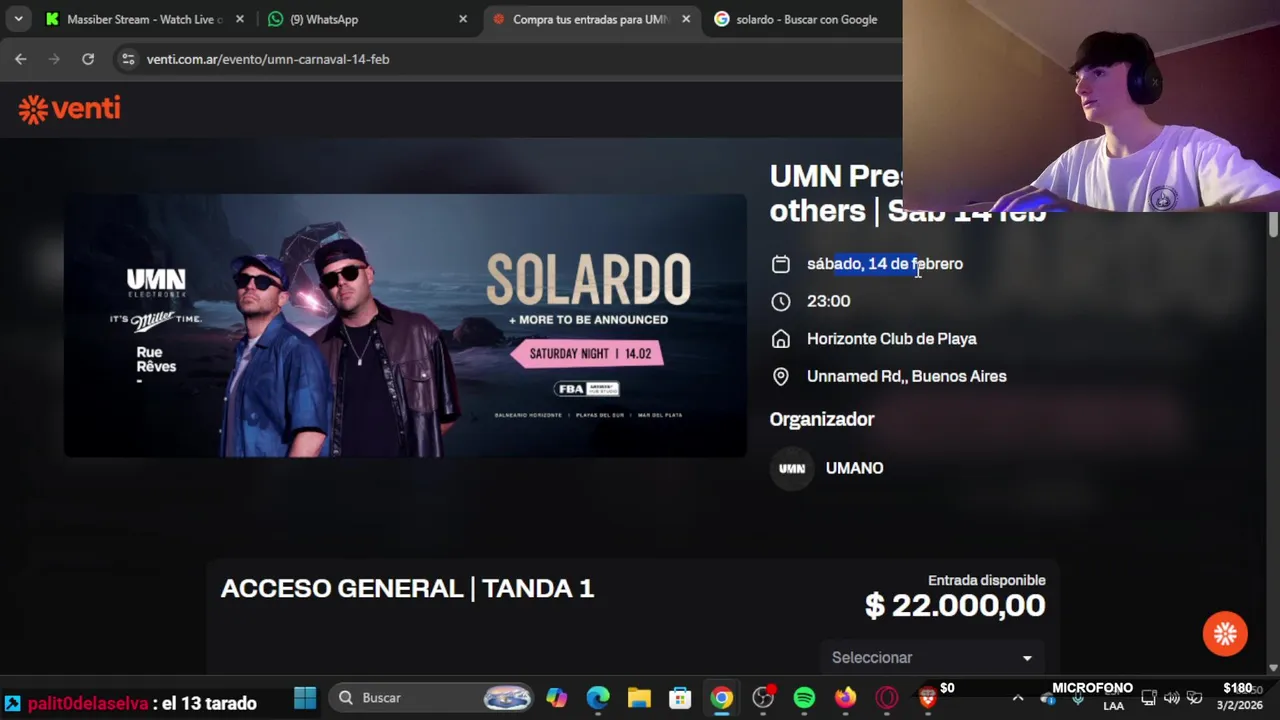Go back with the browser back arrow
Viewport: 1280px width, 720px height.
pos(21,59)
